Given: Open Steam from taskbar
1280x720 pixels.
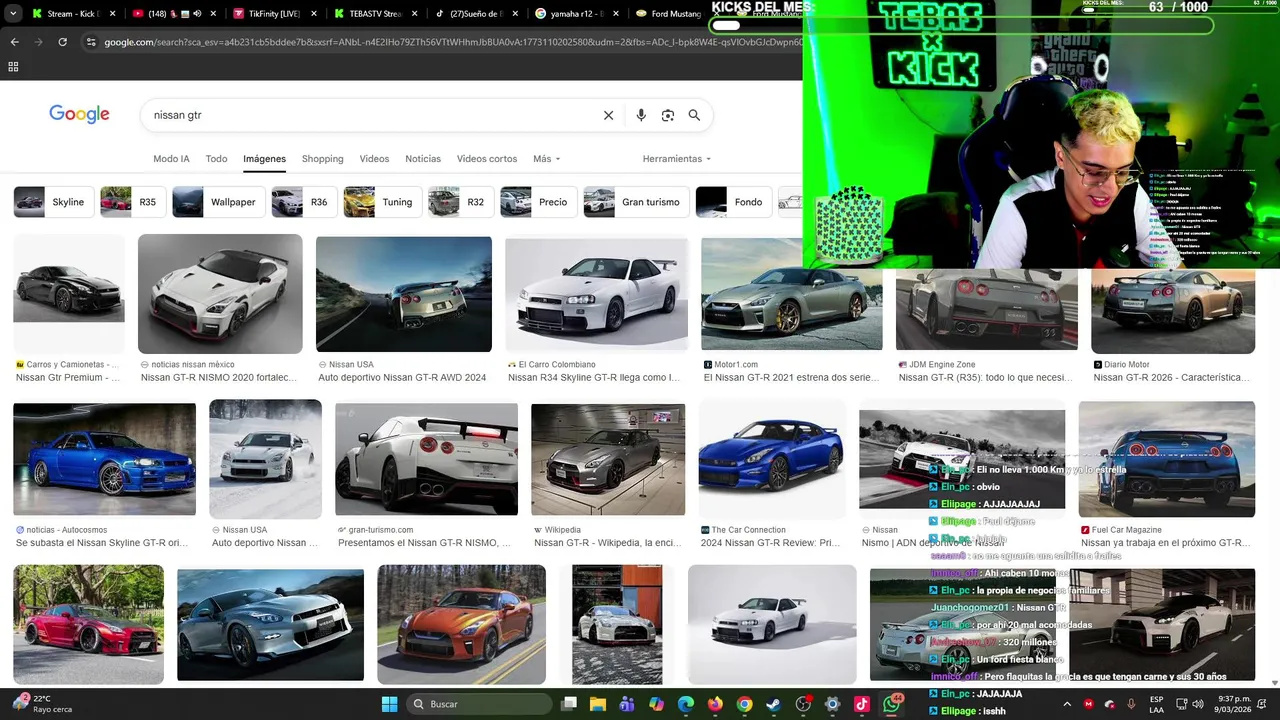Looking at the screenshot, I should tap(773, 704).
